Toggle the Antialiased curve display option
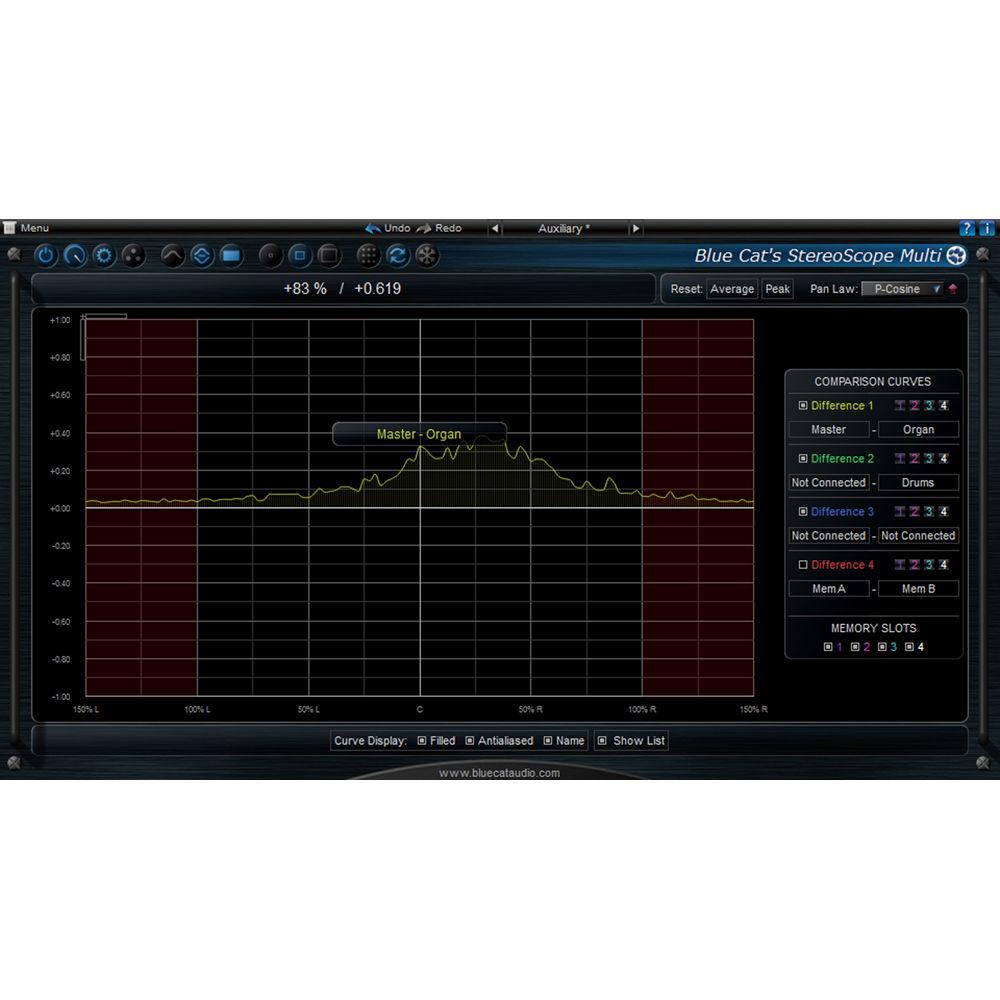This screenshot has height=1000, width=1000. point(472,740)
